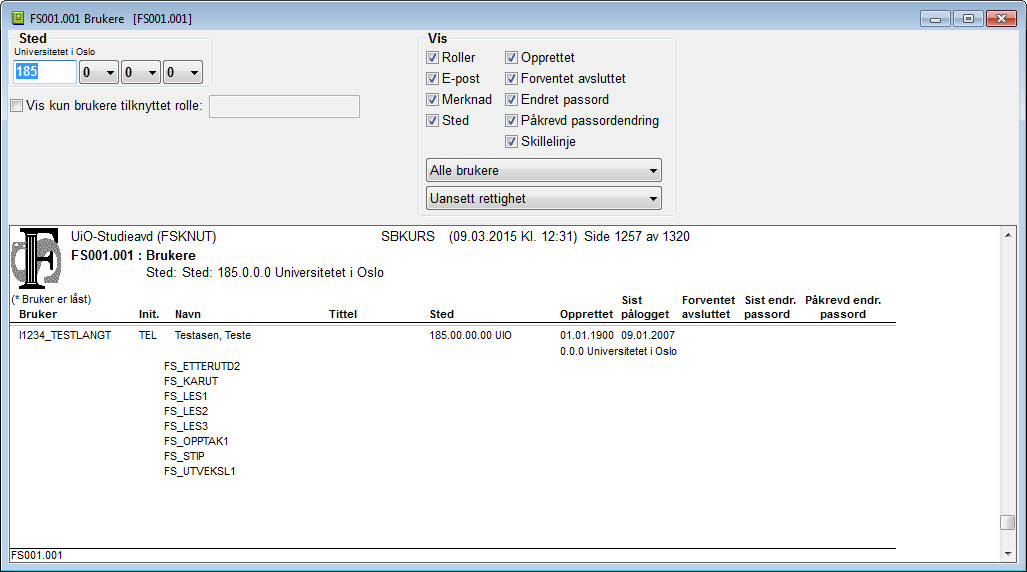This screenshot has width=1027, height=572.
Task: Click the Påkrevd endr. passord column header
Action: (x=843, y=307)
